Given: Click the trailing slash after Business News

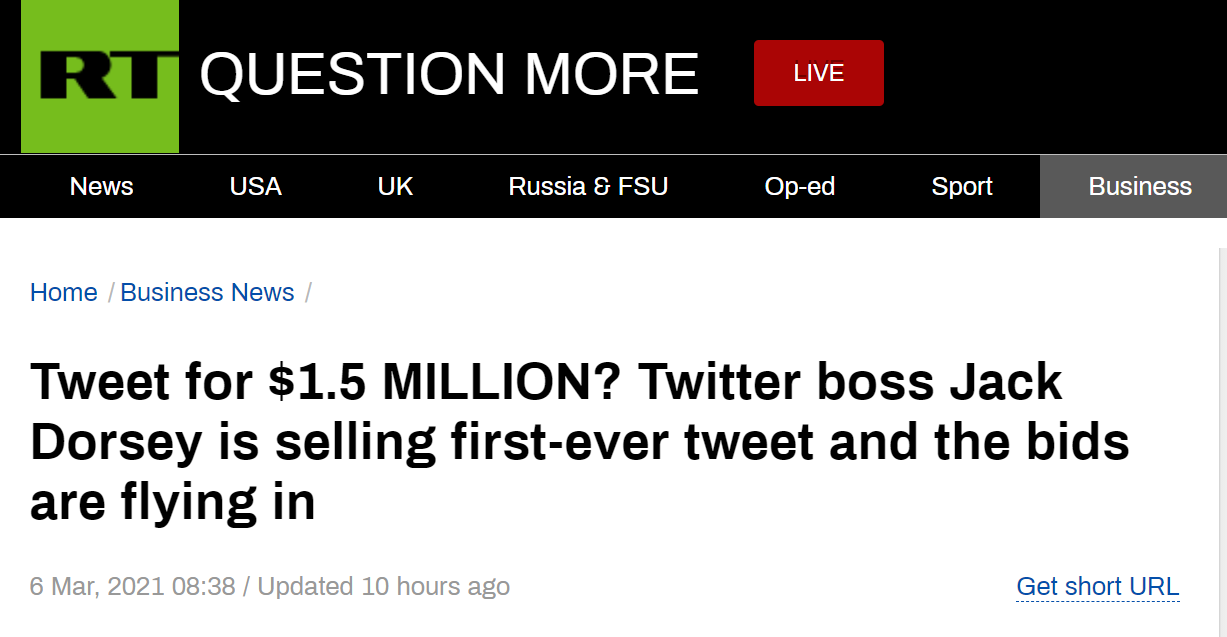Looking at the screenshot, I should (x=308, y=292).
